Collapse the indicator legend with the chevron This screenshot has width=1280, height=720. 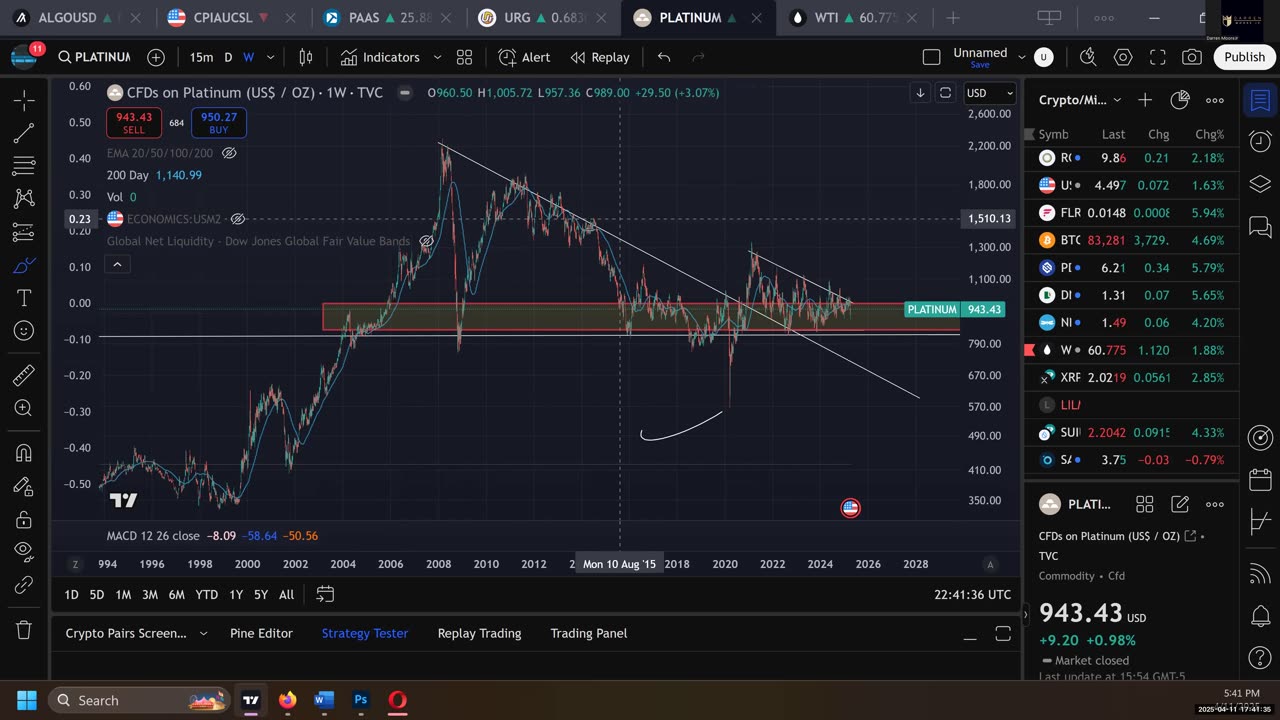point(117,264)
